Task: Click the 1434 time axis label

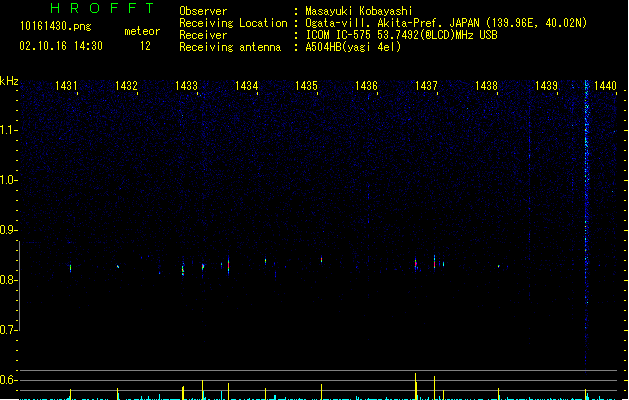Action: (246, 86)
